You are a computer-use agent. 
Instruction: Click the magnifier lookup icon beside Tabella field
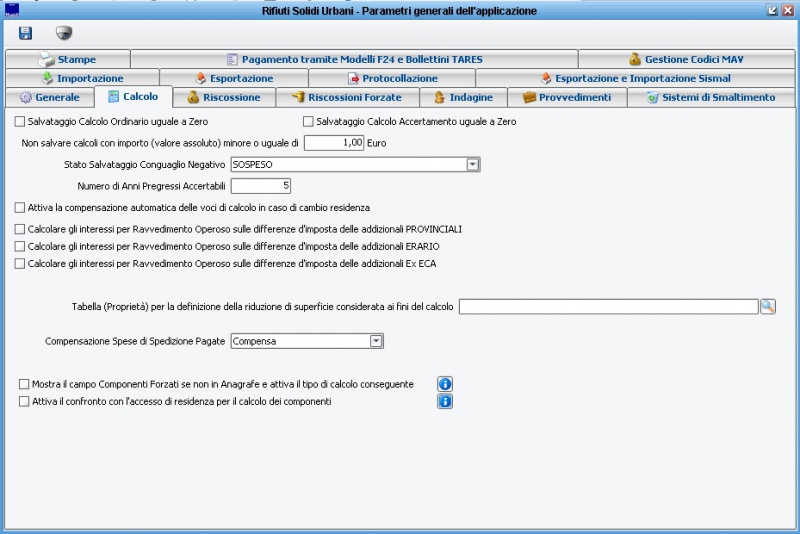pyautogui.click(x=768, y=307)
